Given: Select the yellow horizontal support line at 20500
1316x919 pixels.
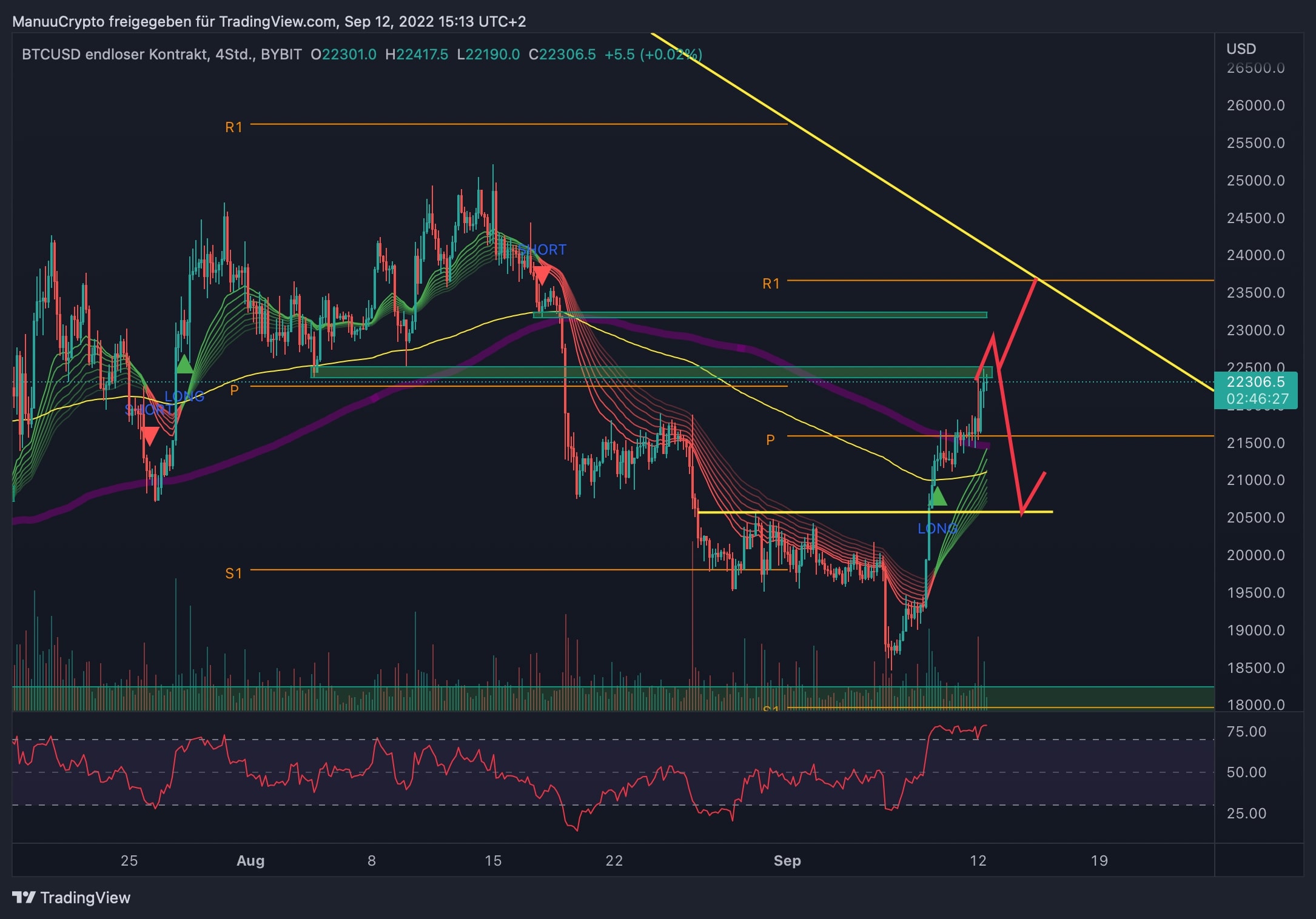Looking at the screenshot, I should point(875,512).
